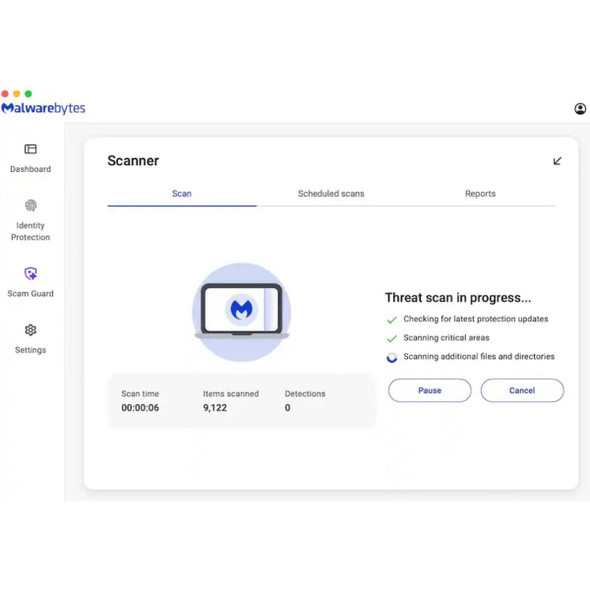Click the red close window button
The image size is (590, 590).
pos(5,94)
